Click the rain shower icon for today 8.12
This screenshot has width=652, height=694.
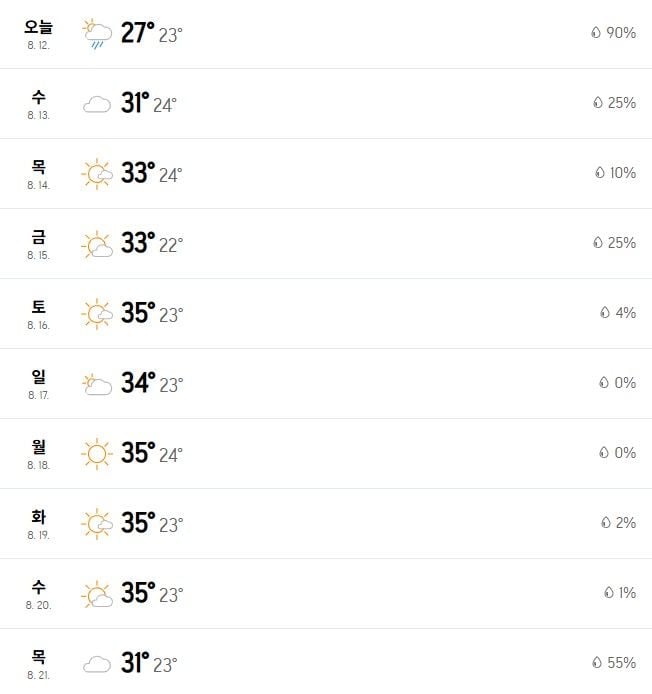click(x=97, y=34)
